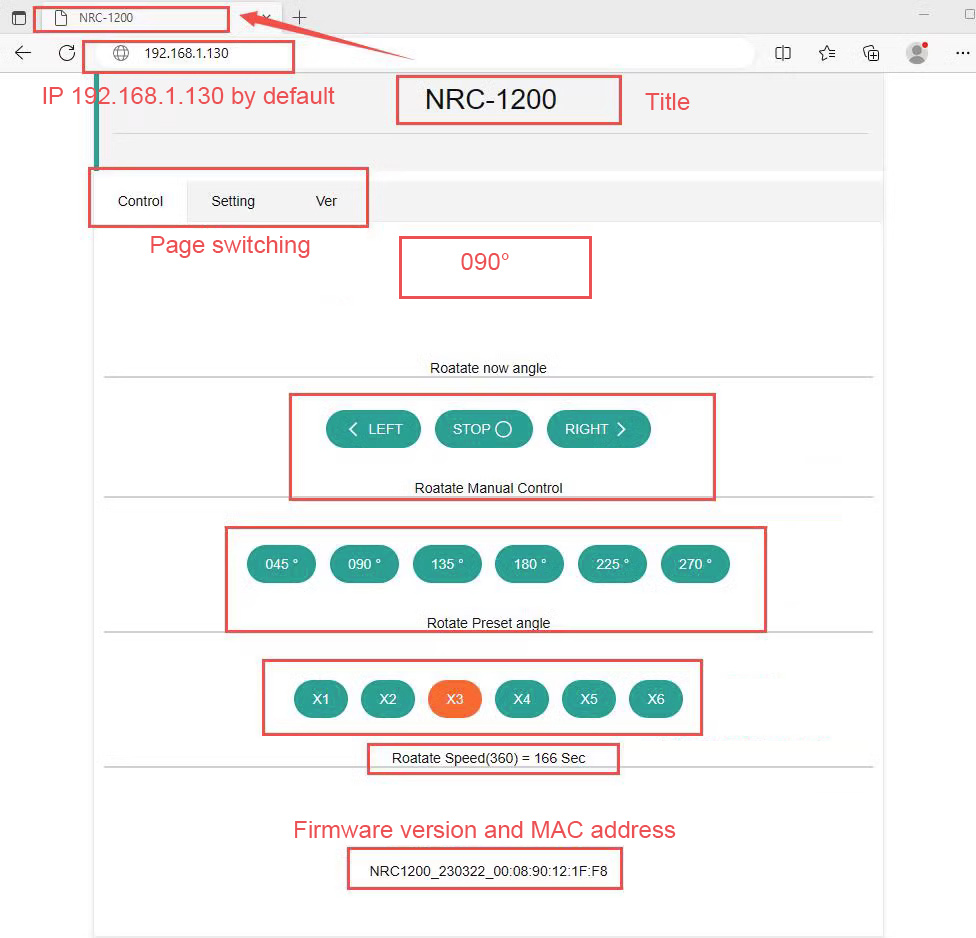Image resolution: width=976 pixels, height=938 pixels.
Task: Switch to the Setting tab
Action: pyautogui.click(x=233, y=201)
